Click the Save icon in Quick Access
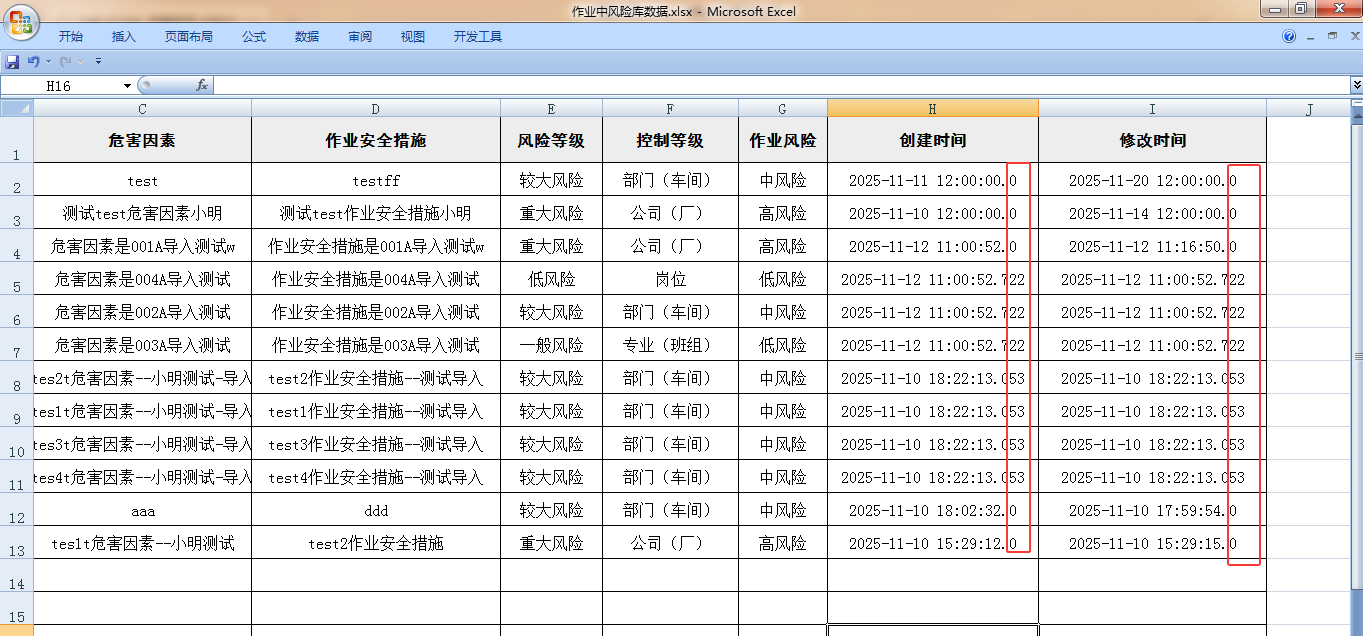 pyautogui.click(x=12, y=62)
